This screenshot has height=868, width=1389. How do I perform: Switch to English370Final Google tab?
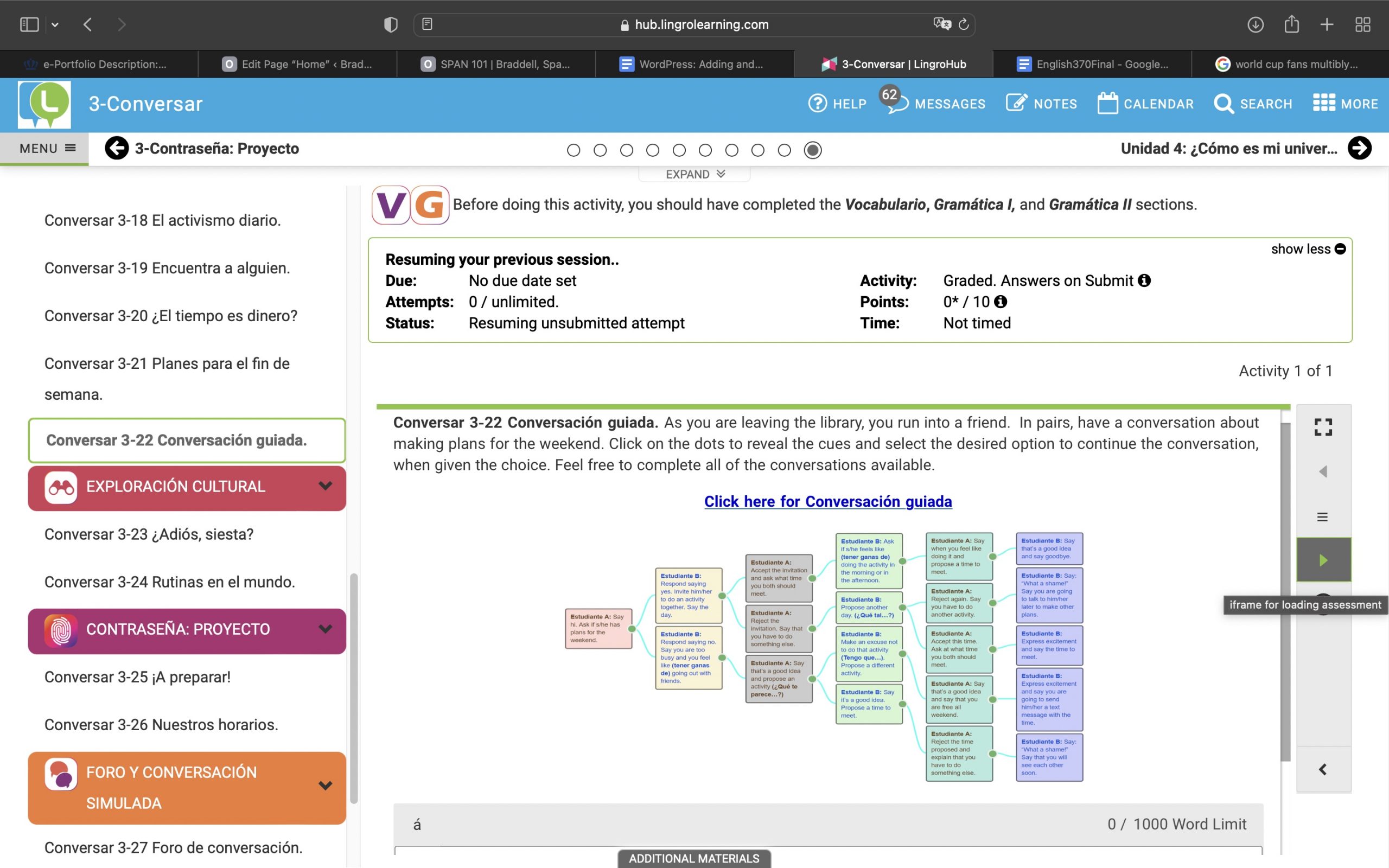click(1092, 65)
